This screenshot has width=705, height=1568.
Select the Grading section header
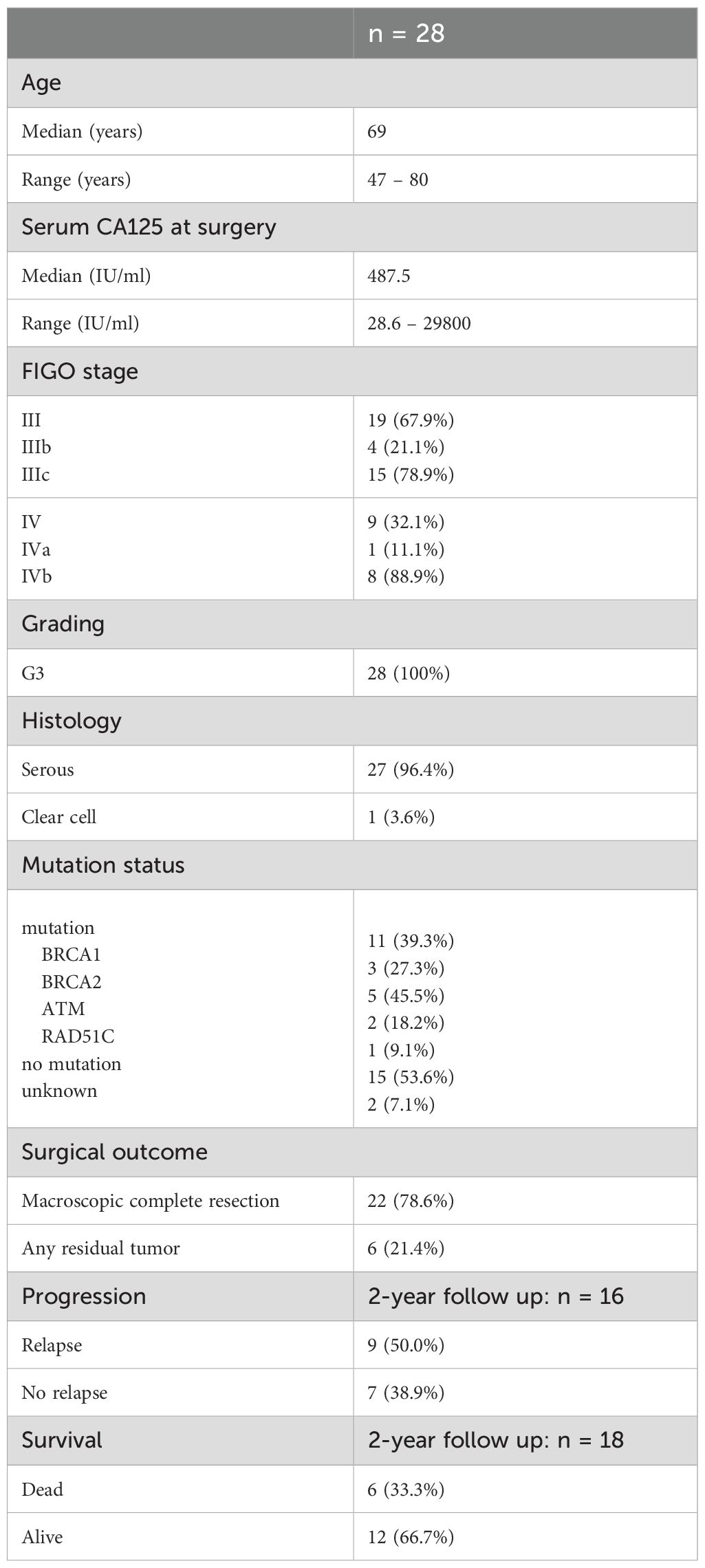click(x=63, y=624)
